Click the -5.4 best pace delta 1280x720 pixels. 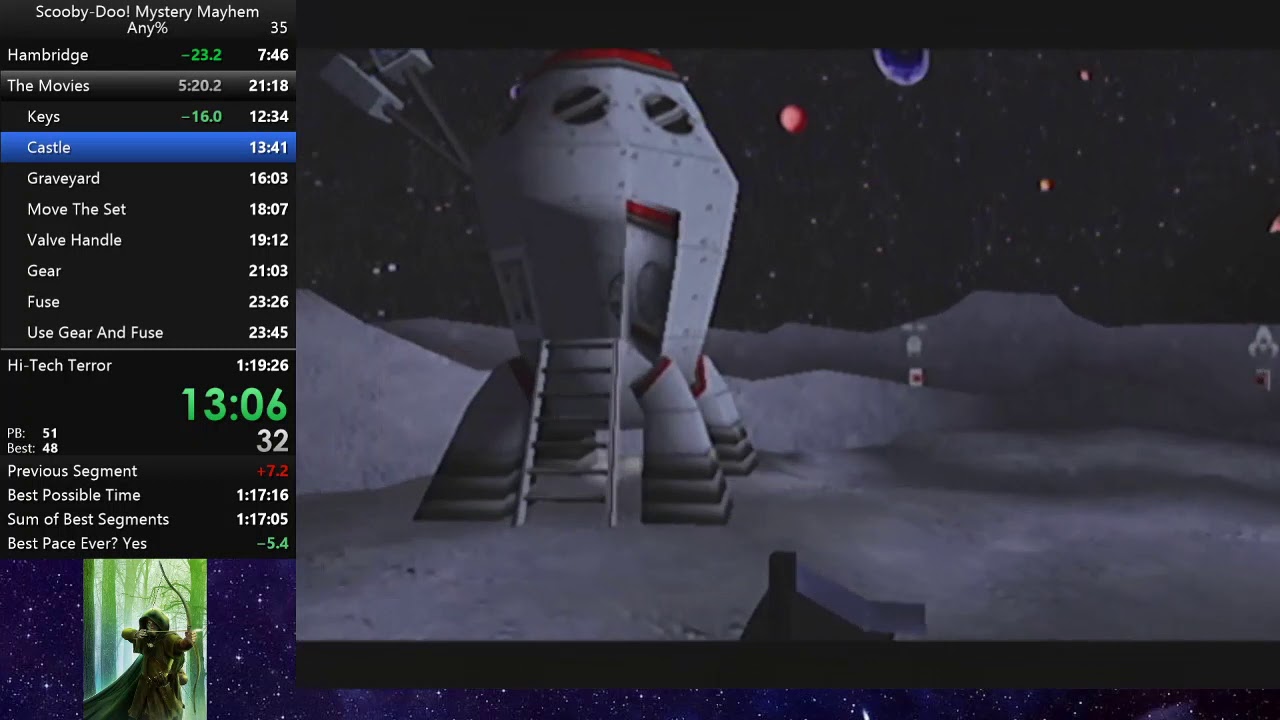point(272,543)
